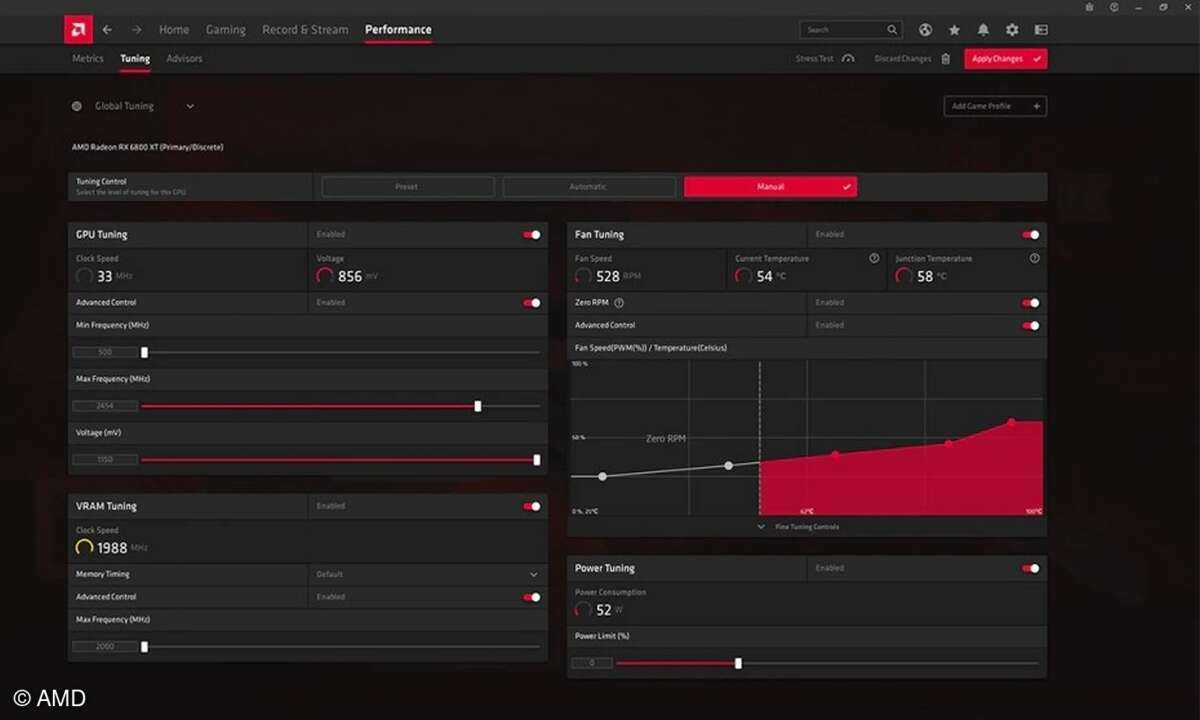Open the web browser globe icon

click(x=926, y=30)
